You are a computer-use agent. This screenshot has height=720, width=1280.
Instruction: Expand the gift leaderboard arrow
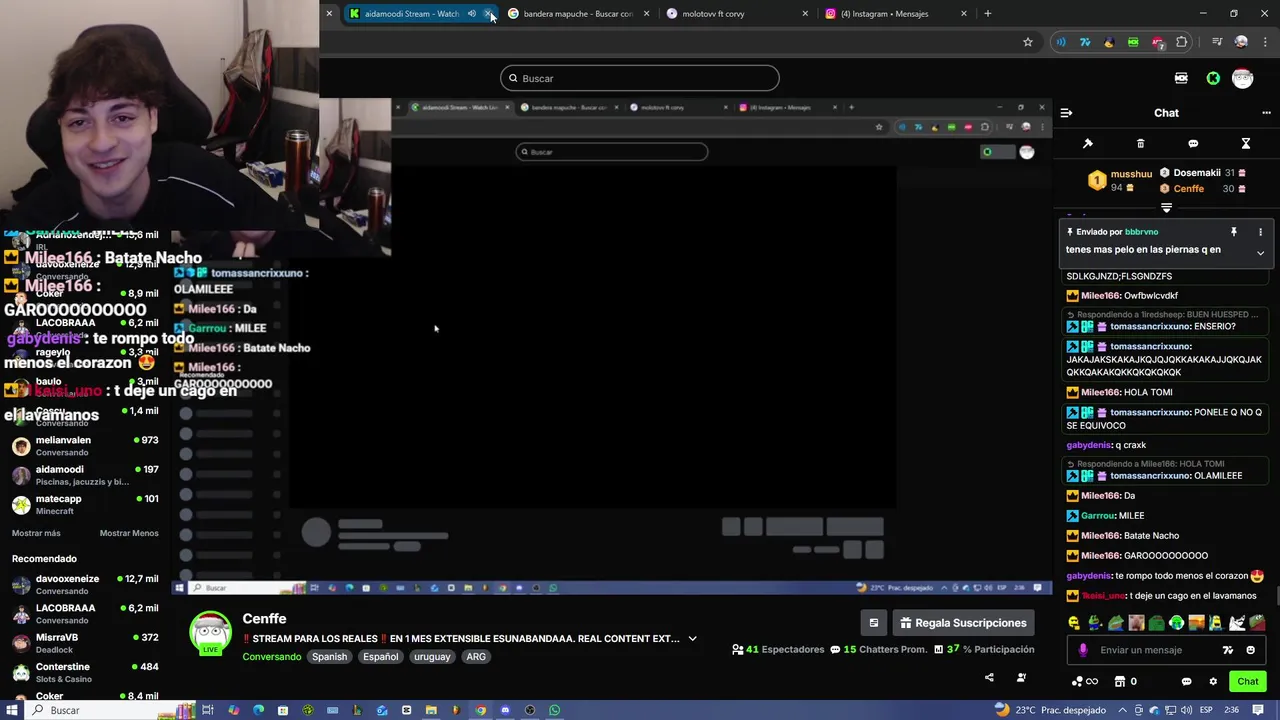1166,208
